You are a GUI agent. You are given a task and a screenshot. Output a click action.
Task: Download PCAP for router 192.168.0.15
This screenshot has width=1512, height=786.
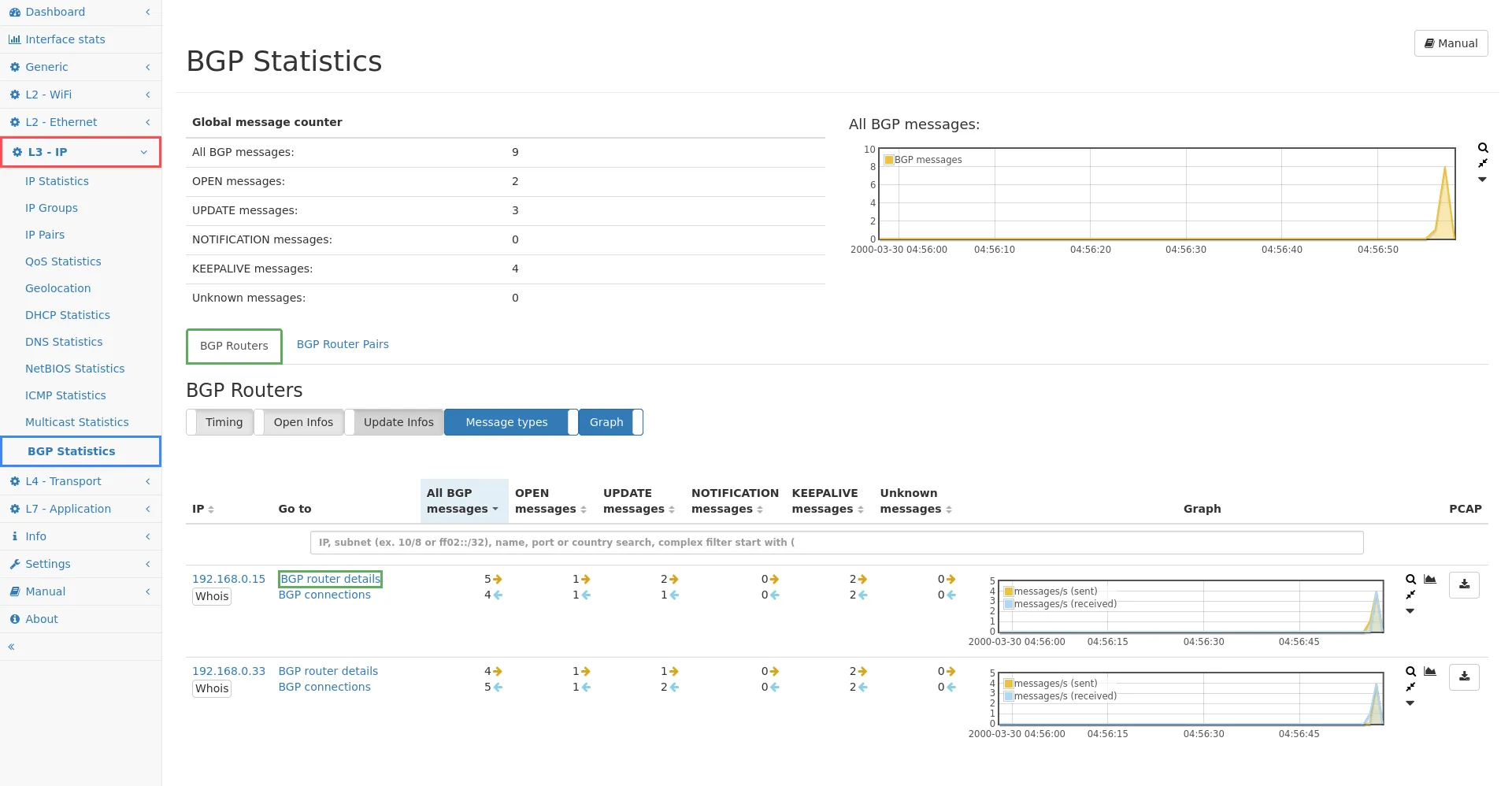[x=1464, y=584]
